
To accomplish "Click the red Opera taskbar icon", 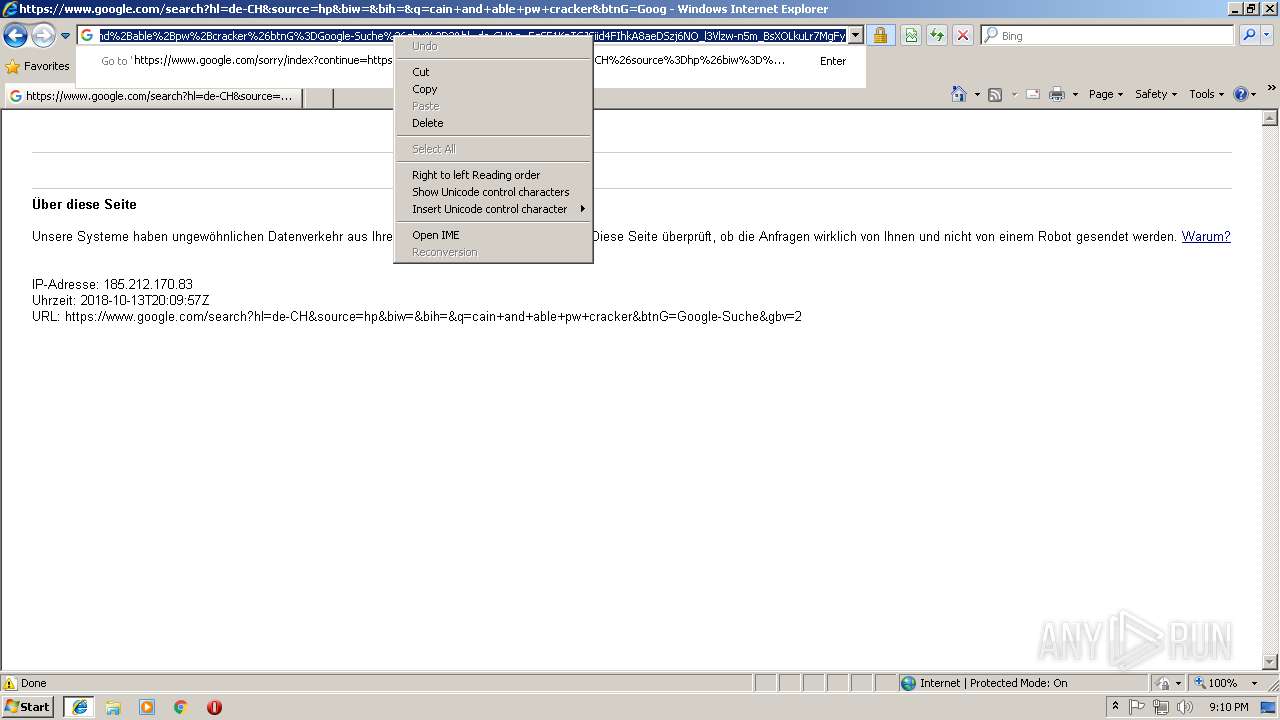I will [x=214, y=707].
